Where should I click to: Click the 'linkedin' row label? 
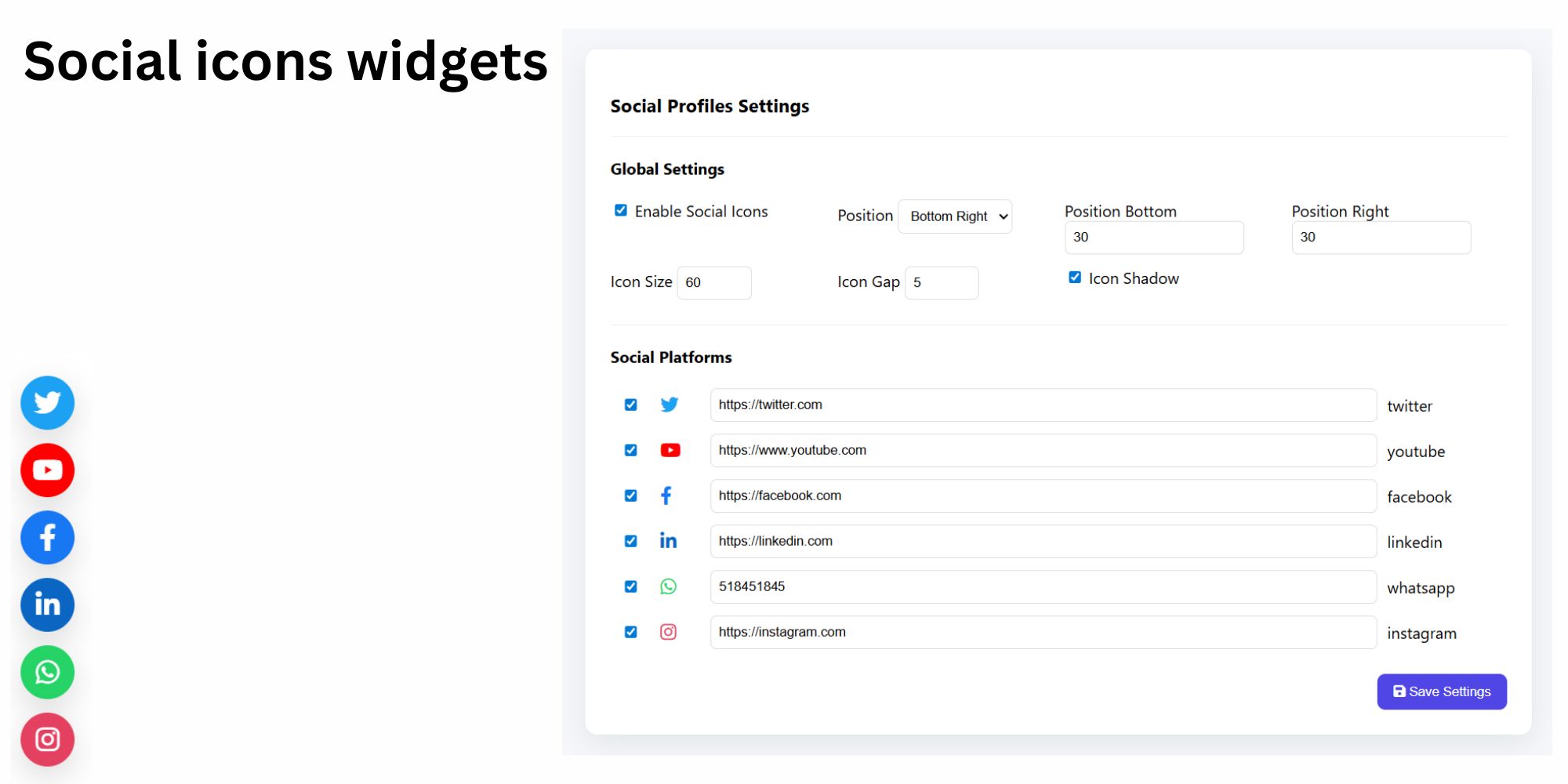[1414, 543]
